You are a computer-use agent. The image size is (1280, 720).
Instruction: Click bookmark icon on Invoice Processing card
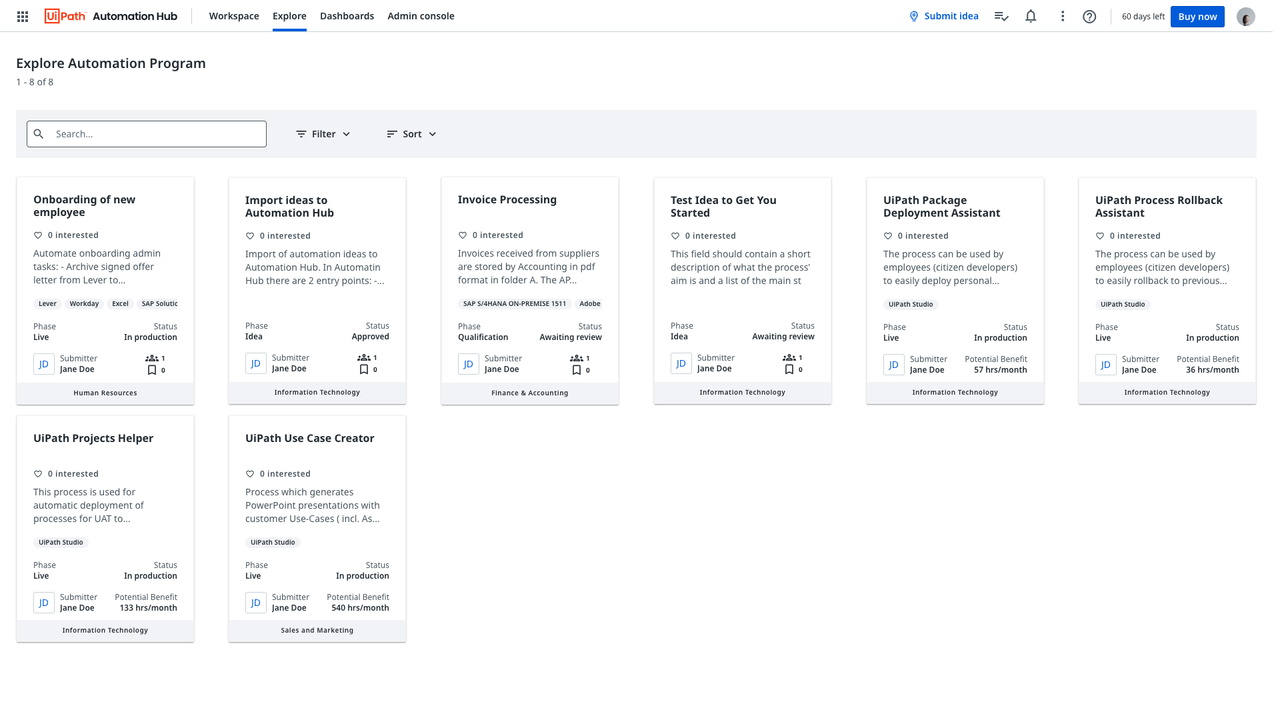click(576, 370)
